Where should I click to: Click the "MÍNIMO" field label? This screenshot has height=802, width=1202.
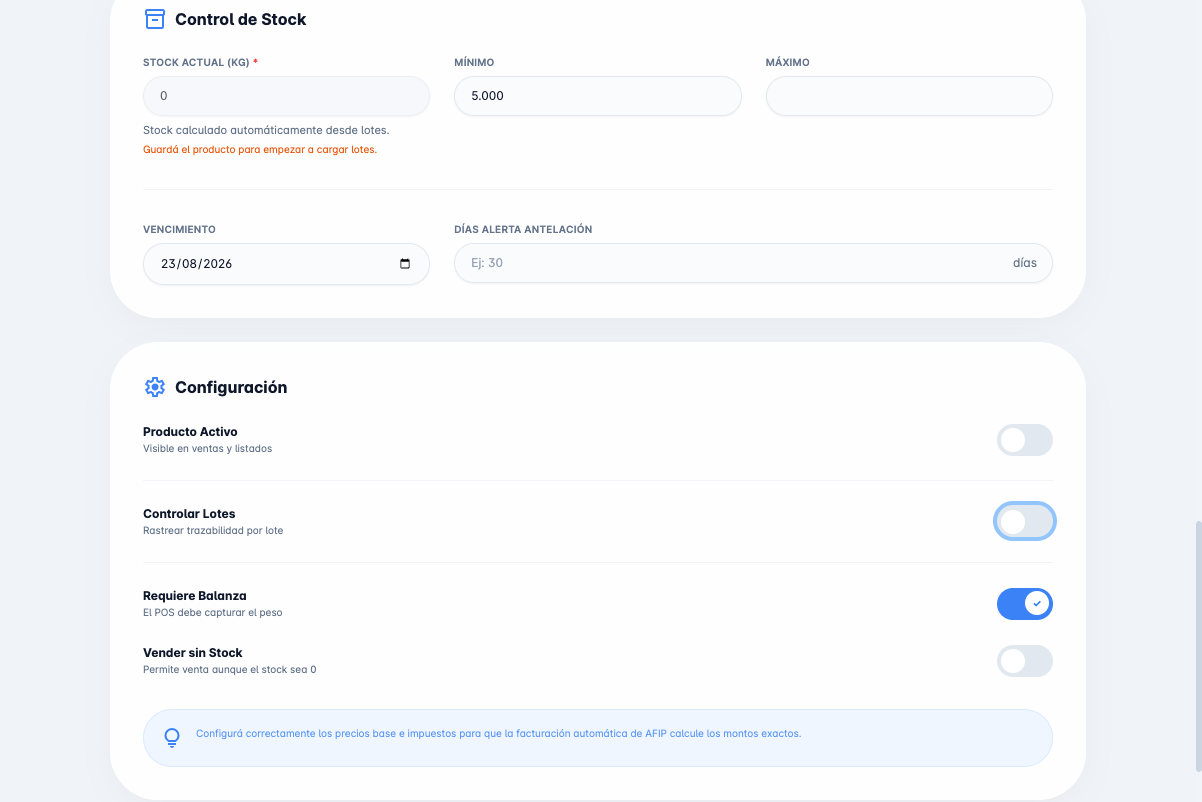coord(474,63)
